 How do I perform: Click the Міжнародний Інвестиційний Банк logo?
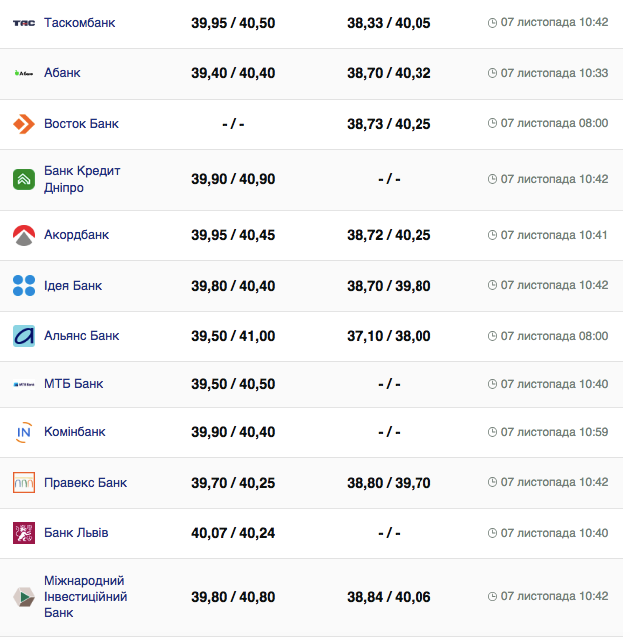point(24,597)
